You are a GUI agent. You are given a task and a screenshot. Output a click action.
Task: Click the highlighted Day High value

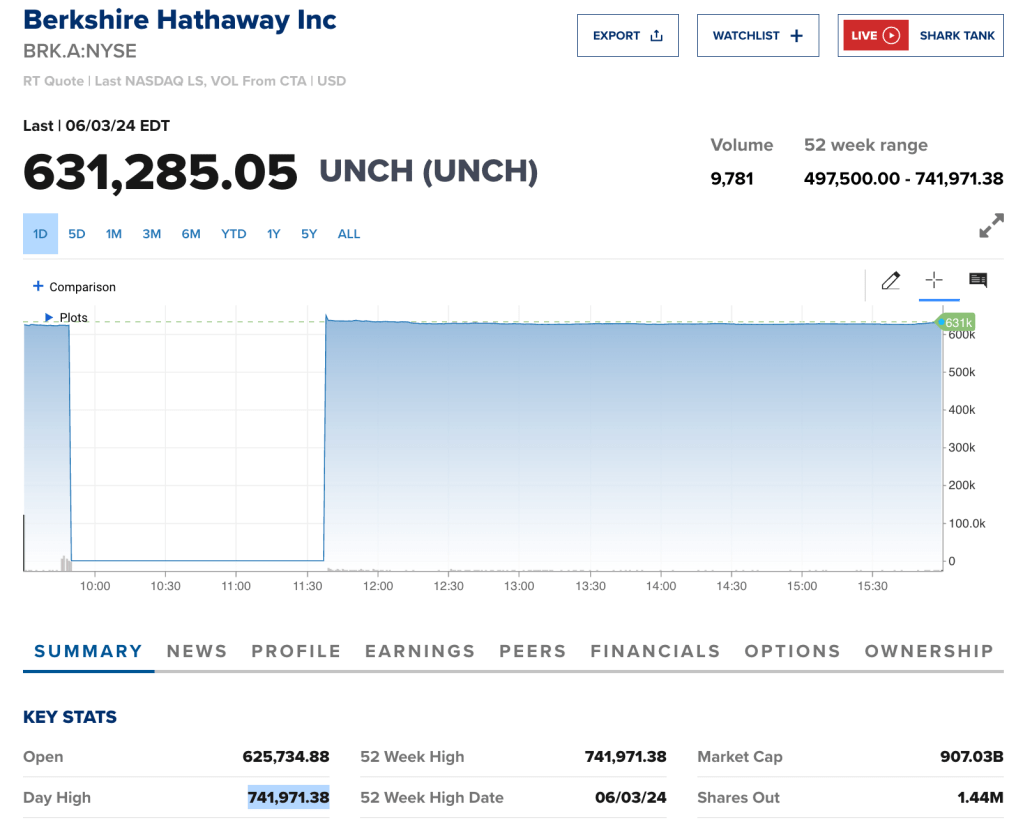point(289,798)
